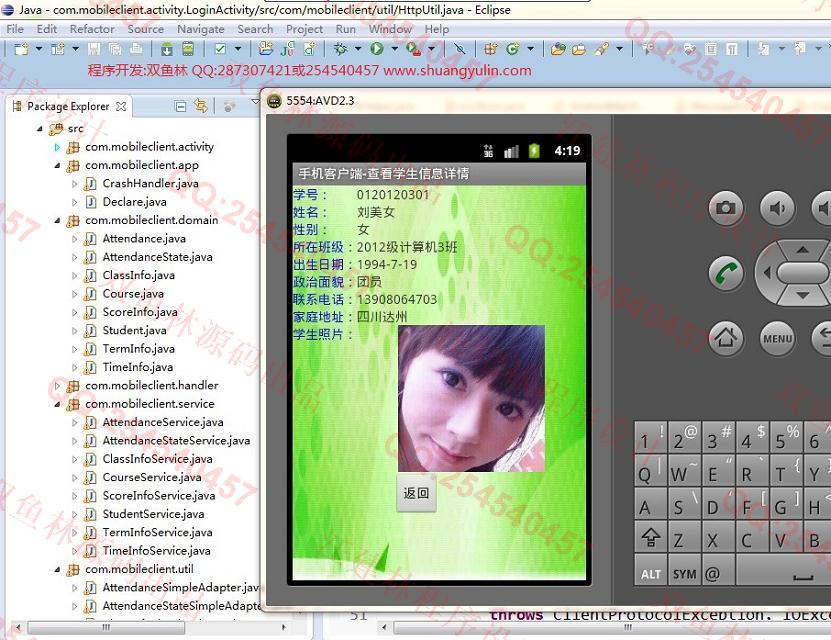The image size is (831, 640).
Task: Collapse the com.mobileclient.service package
Action: pos(57,404)
